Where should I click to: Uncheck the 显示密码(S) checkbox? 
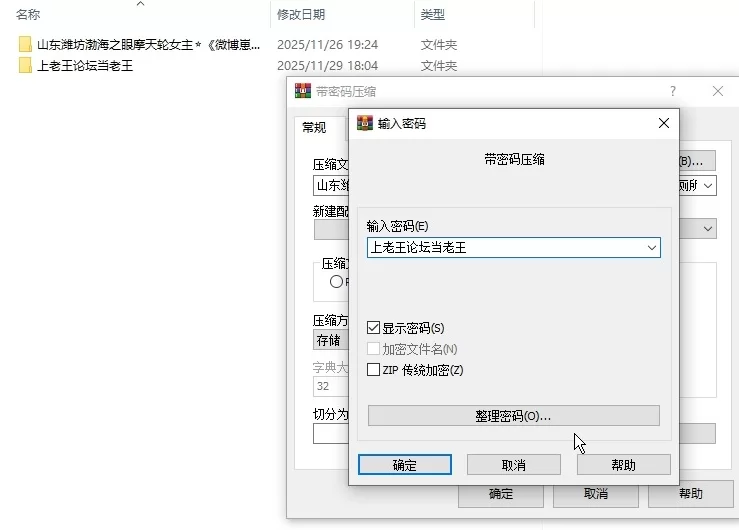tap(373, 327)
